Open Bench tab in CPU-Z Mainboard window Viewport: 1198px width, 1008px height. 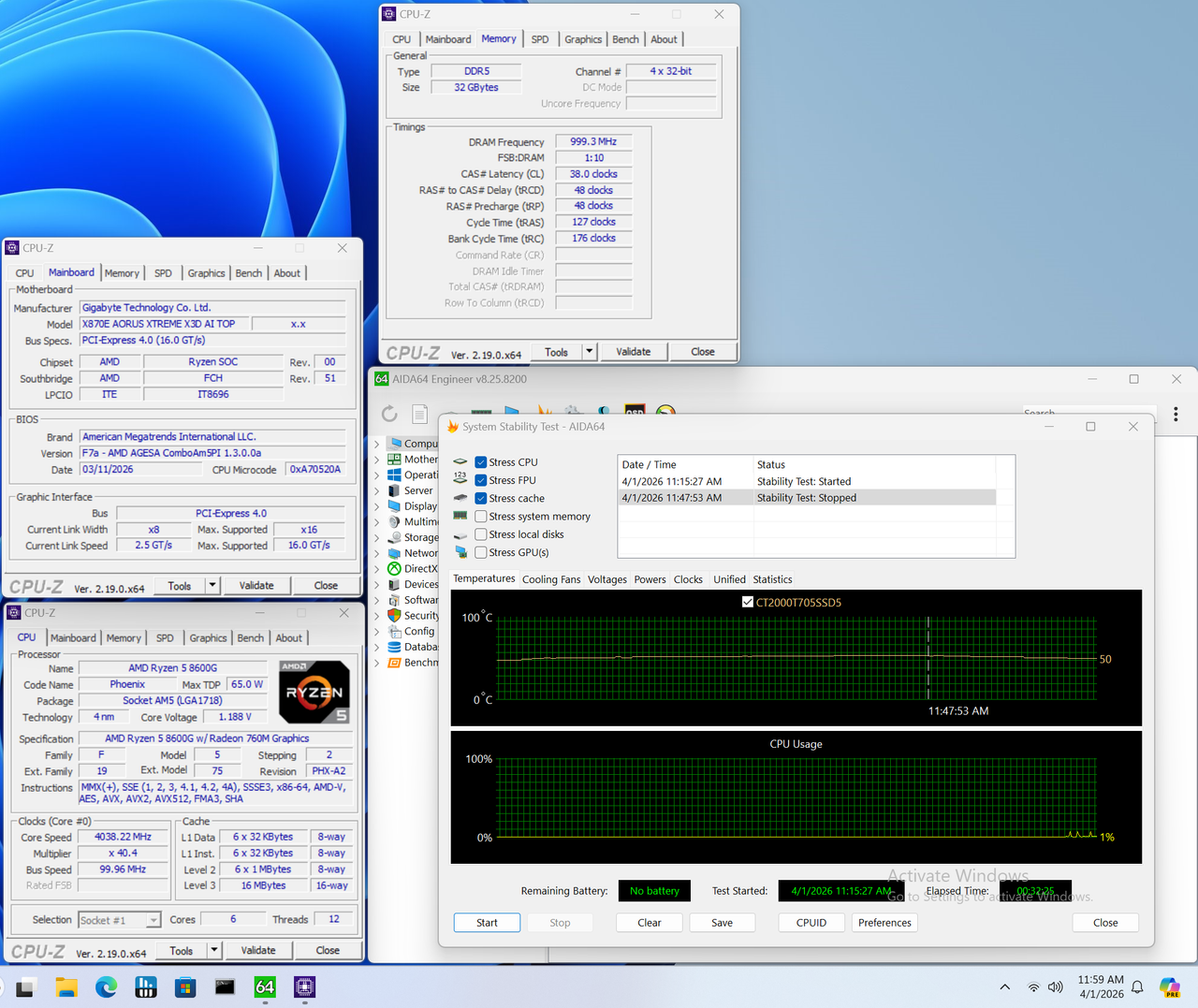pos(249,273)
